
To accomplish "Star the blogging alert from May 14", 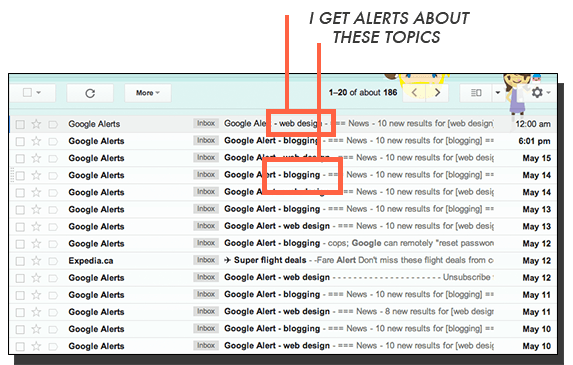I will (36, 175).
